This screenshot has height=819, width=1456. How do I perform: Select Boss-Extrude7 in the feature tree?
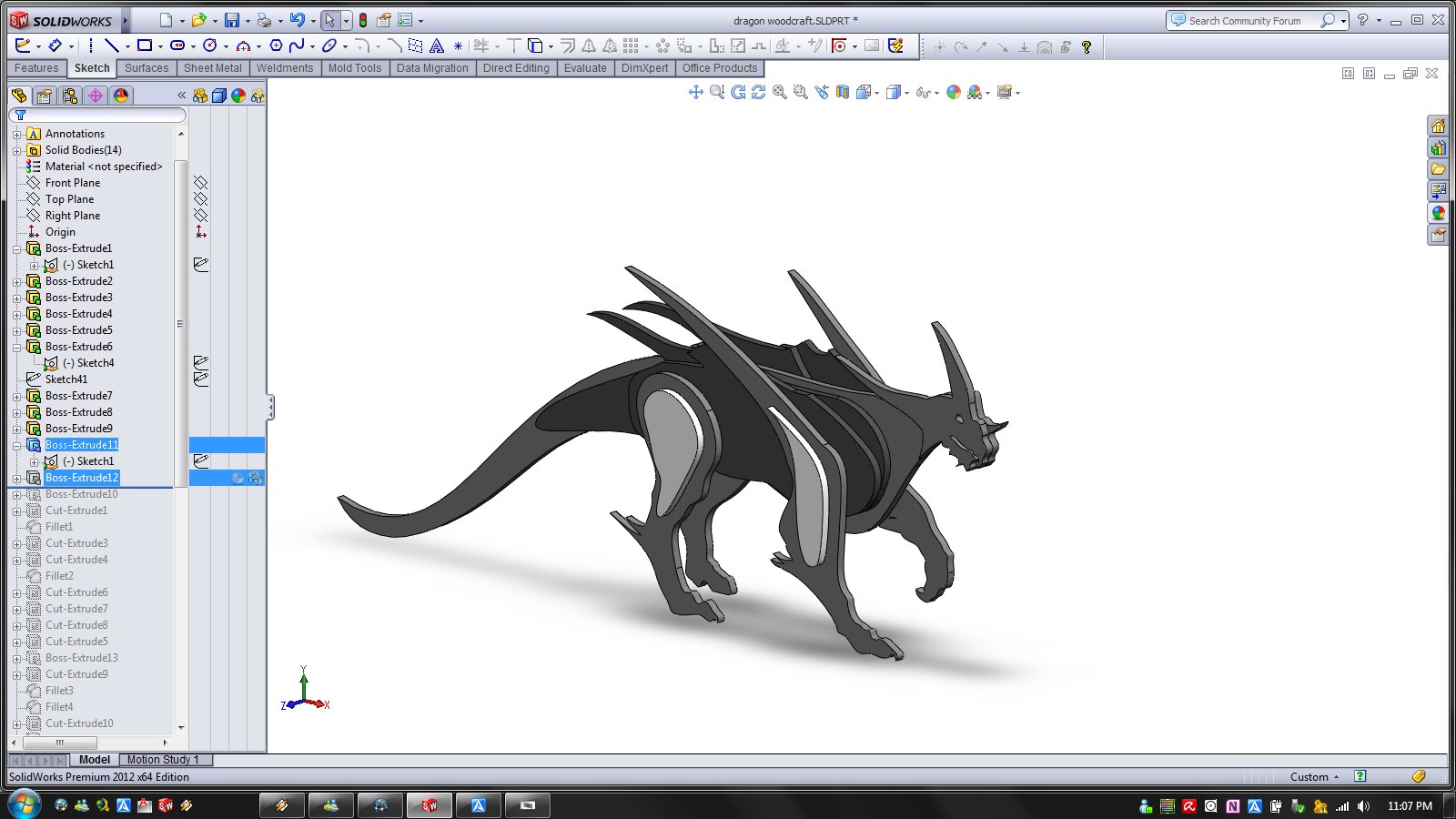point(78,396)
